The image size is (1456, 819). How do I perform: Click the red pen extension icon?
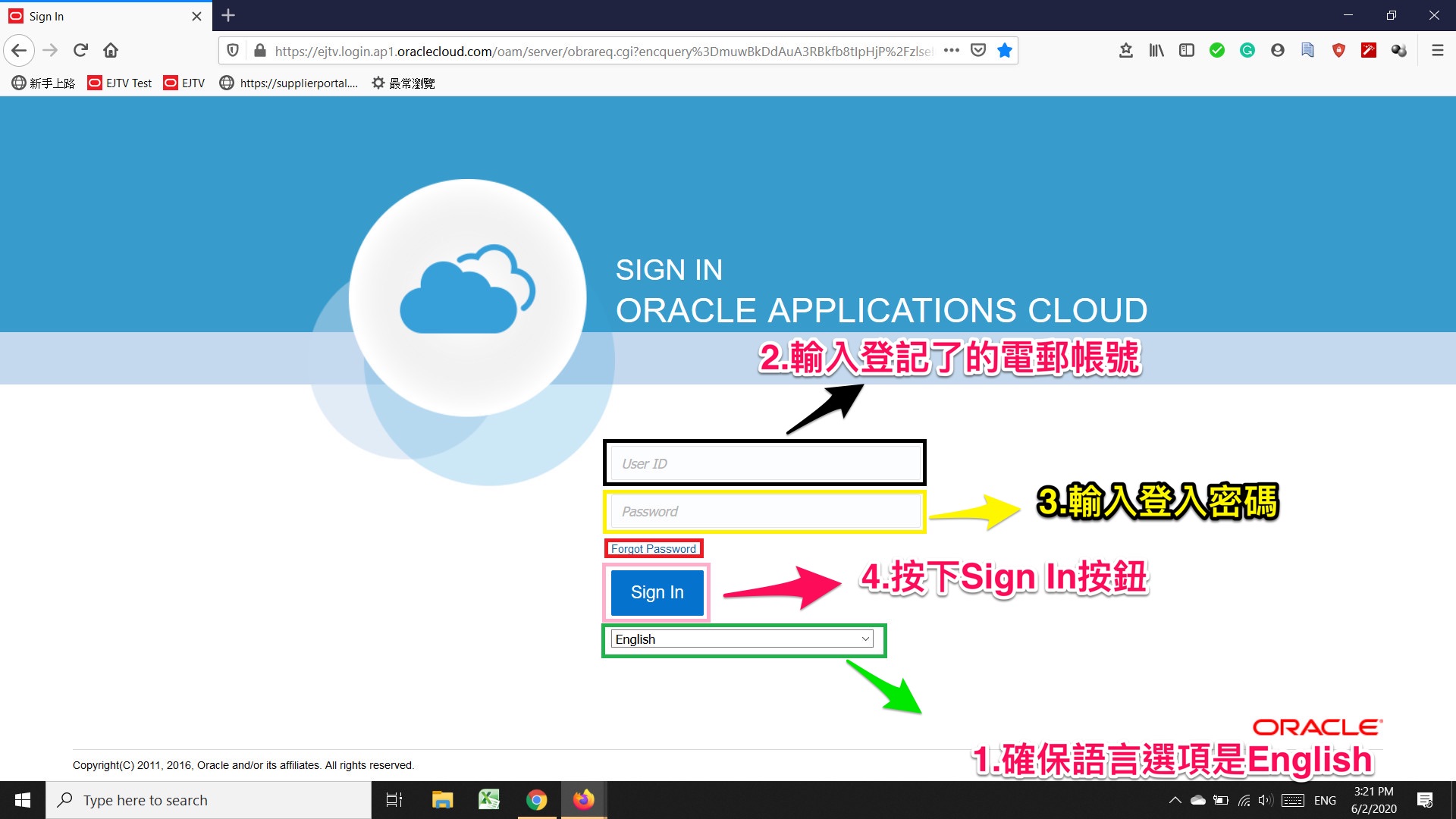click(x=1369, y=51)
